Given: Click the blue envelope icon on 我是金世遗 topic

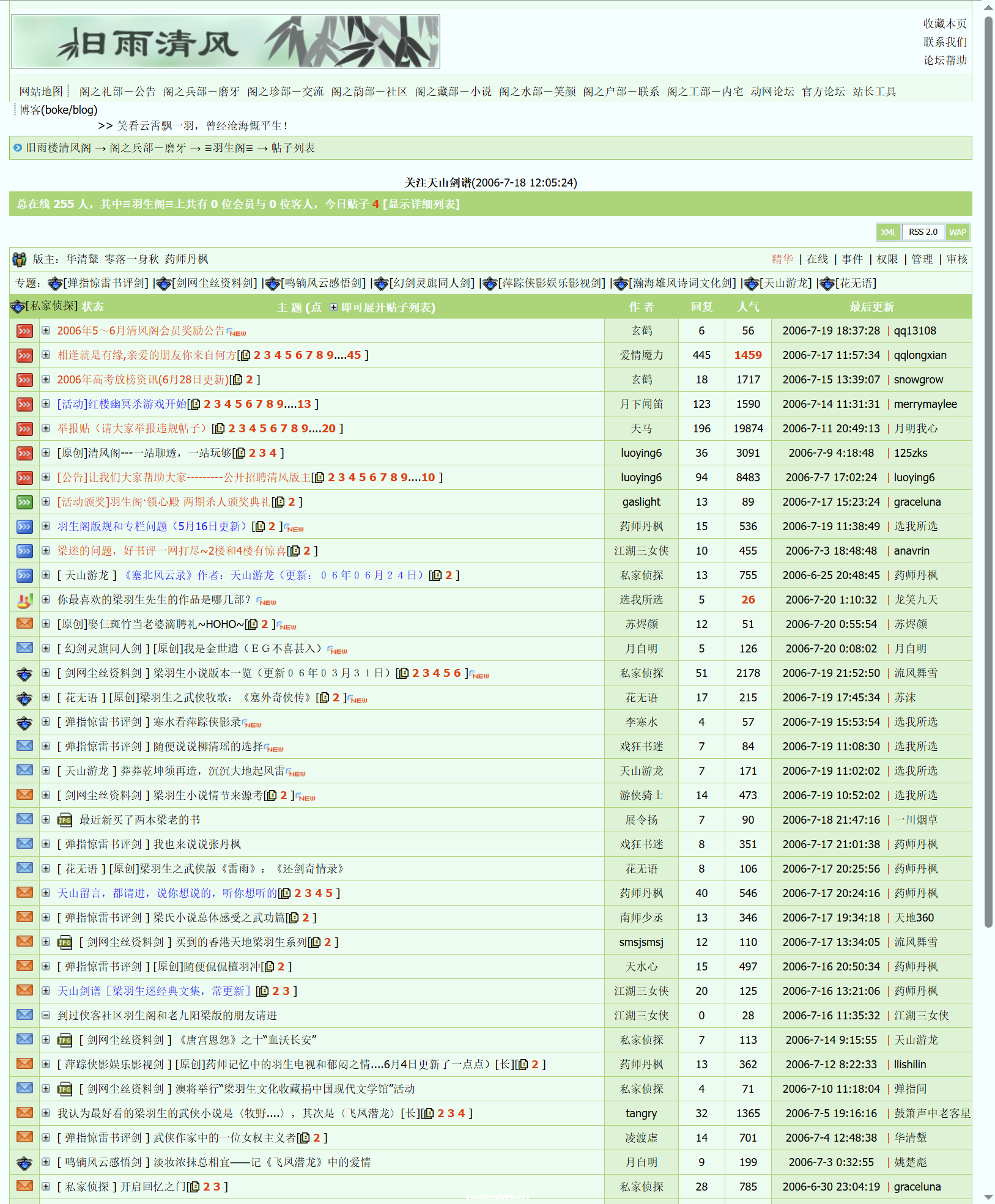Looking at the screenshot, I should click(x=24, y=648).
